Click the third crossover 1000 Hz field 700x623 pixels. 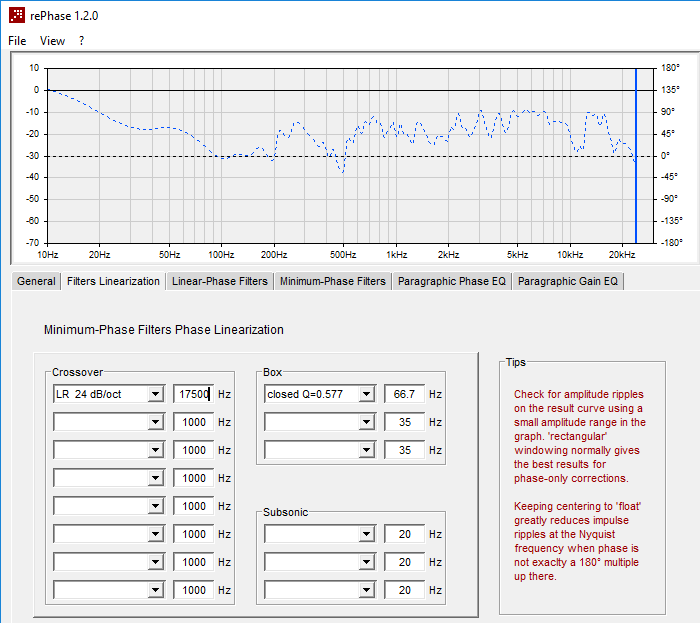tap(194, 450)
